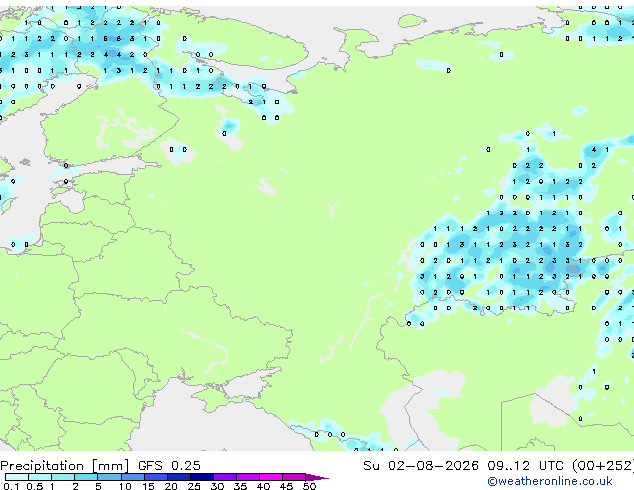Click the legend value '35'
634x490 pixels.
click(241, 486)
